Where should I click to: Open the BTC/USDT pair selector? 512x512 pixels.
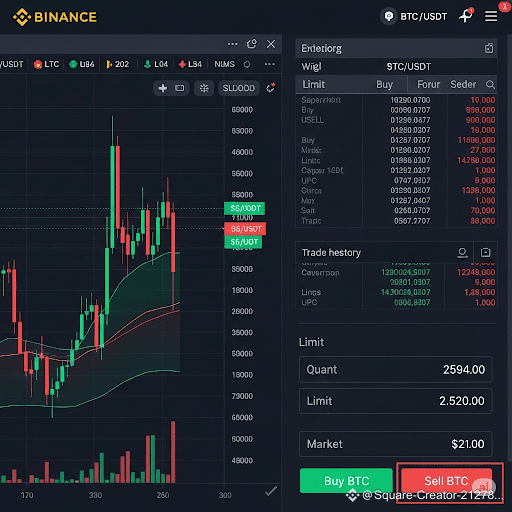coord(414,16)
